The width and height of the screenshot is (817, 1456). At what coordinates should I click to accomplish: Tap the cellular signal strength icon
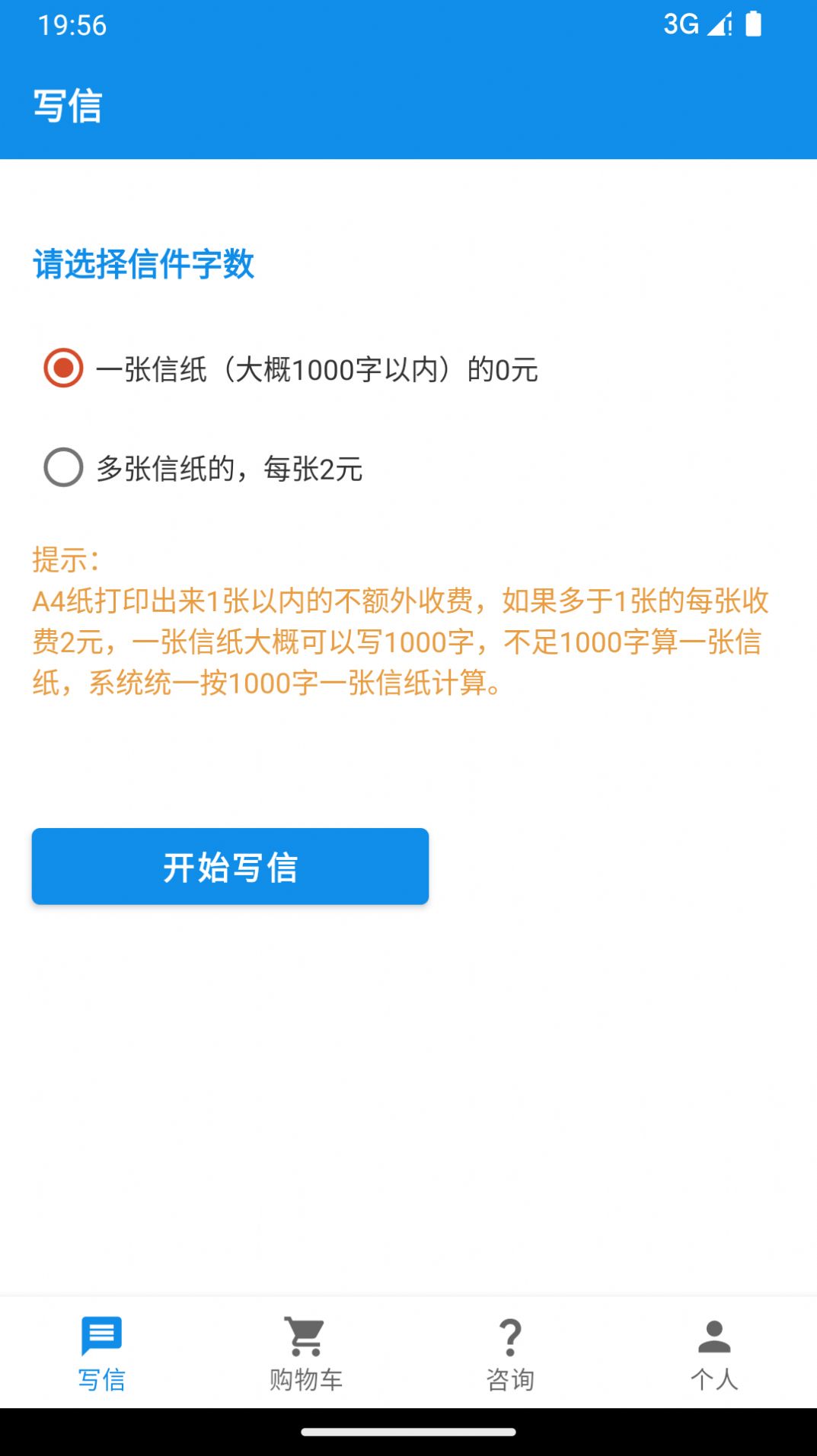[719, 24]
